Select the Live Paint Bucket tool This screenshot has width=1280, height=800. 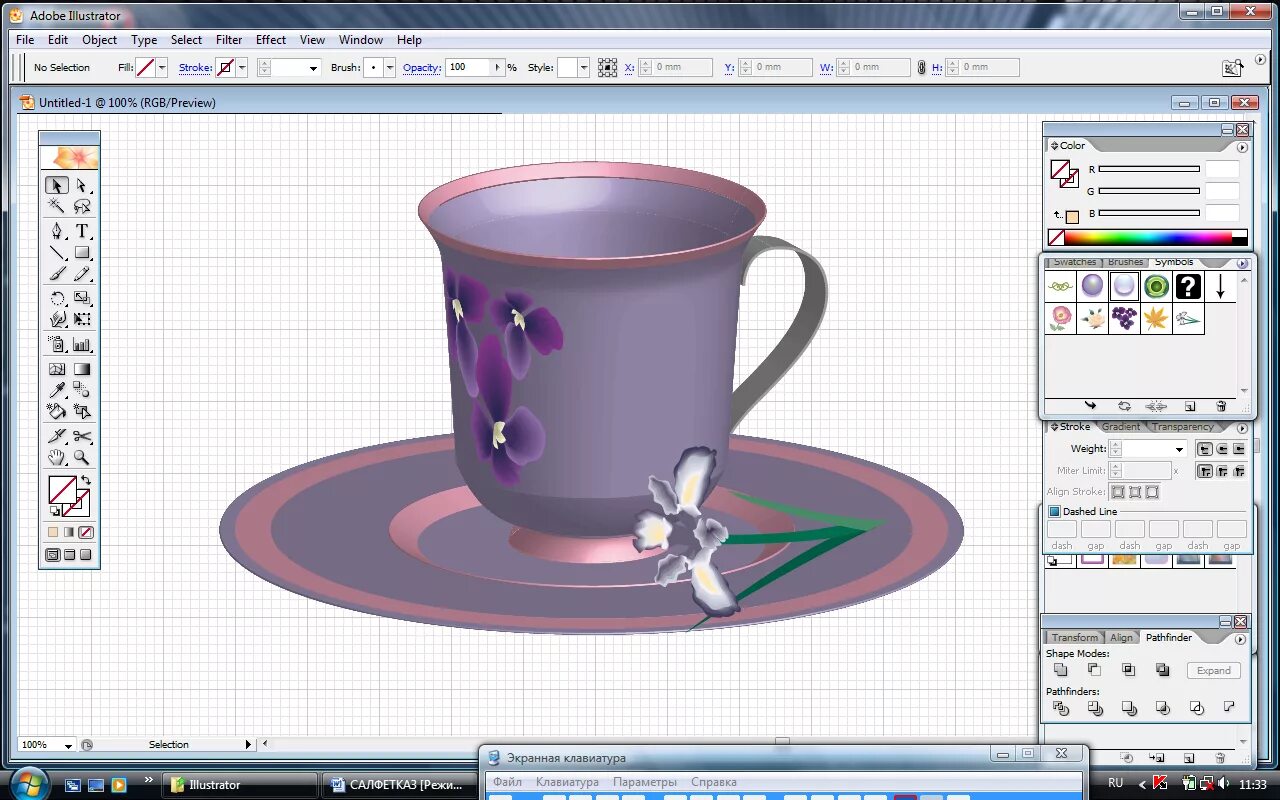57,411
